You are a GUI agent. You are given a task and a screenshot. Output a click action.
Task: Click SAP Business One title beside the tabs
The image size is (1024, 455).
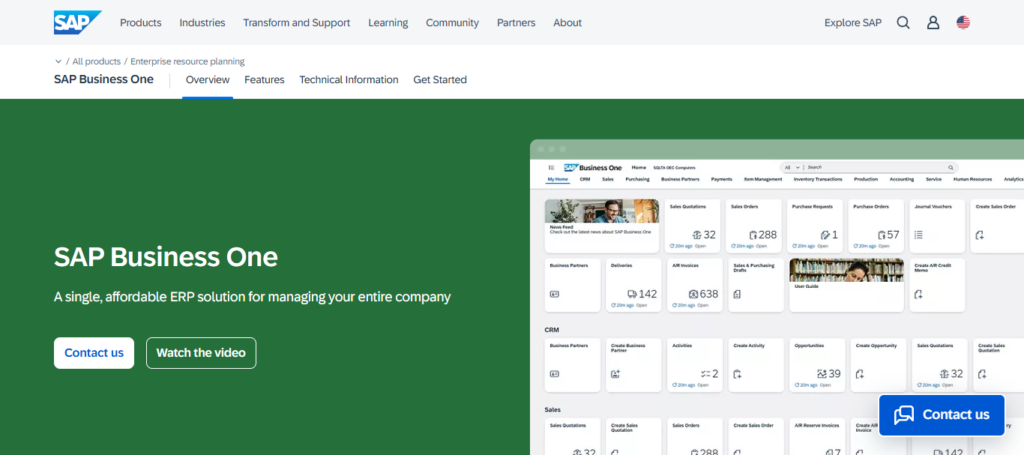click(104, 80)
